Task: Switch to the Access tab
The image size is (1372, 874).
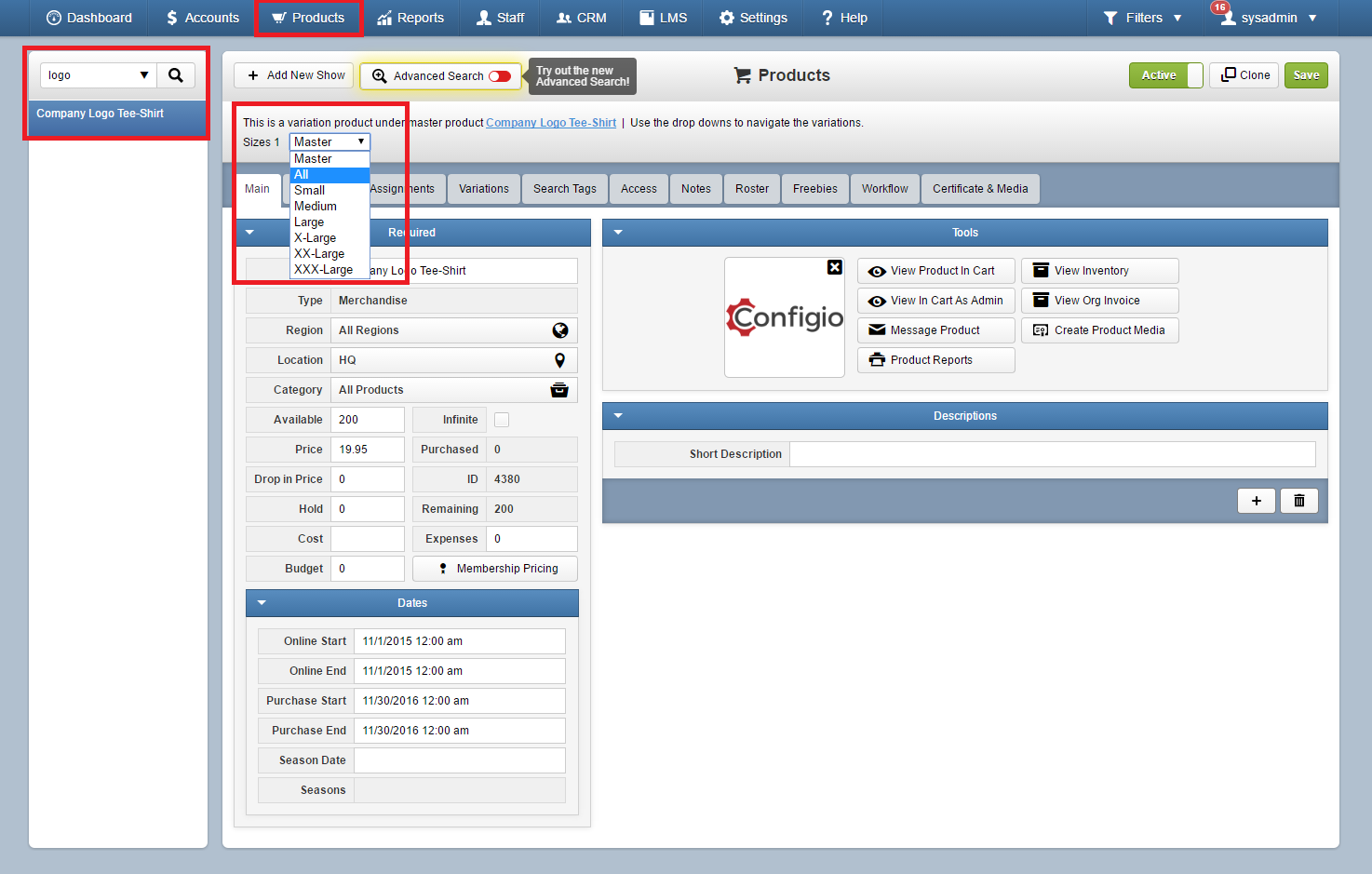Action: [x=639, y=189]
